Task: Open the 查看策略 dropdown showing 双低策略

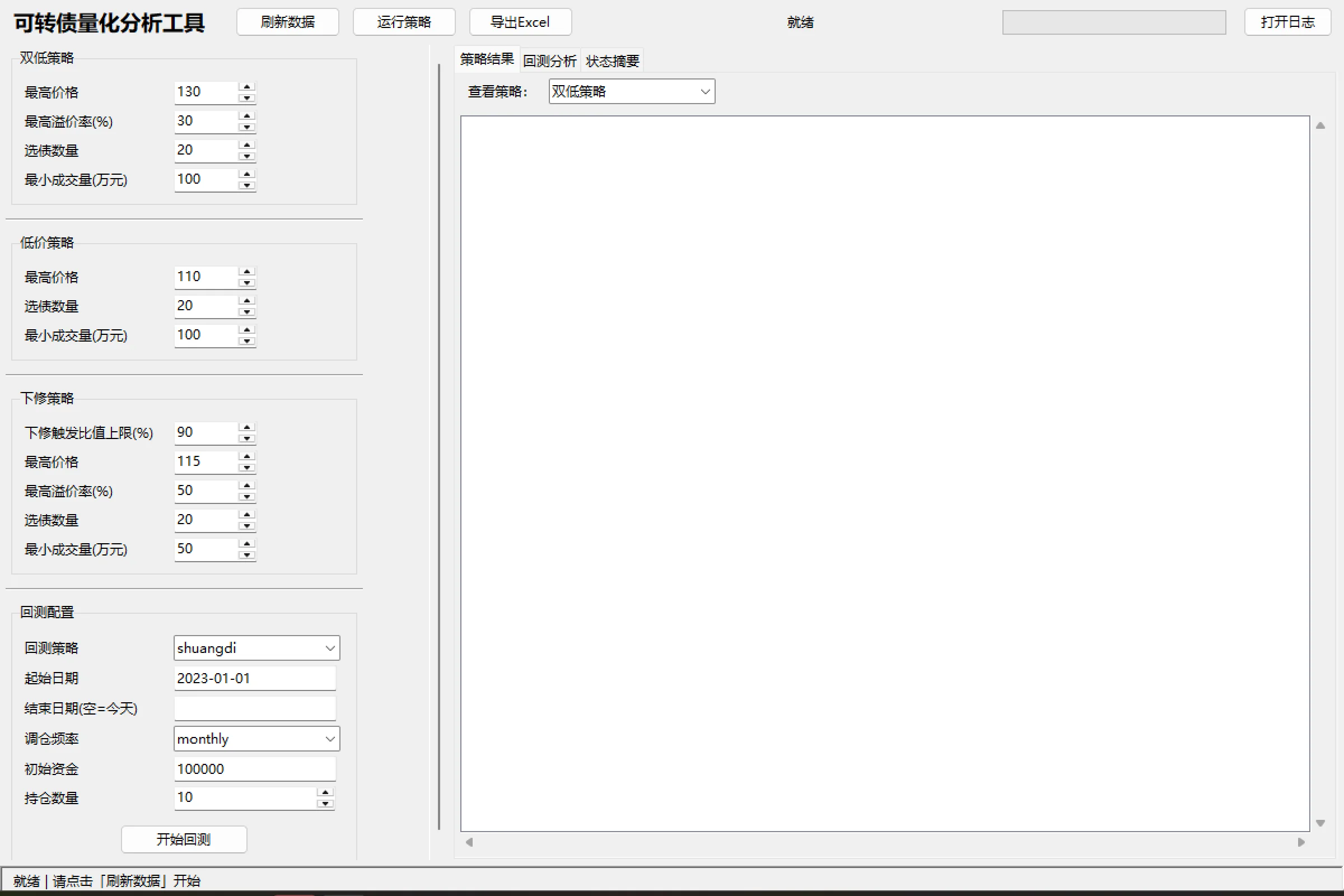Action: 632,91
